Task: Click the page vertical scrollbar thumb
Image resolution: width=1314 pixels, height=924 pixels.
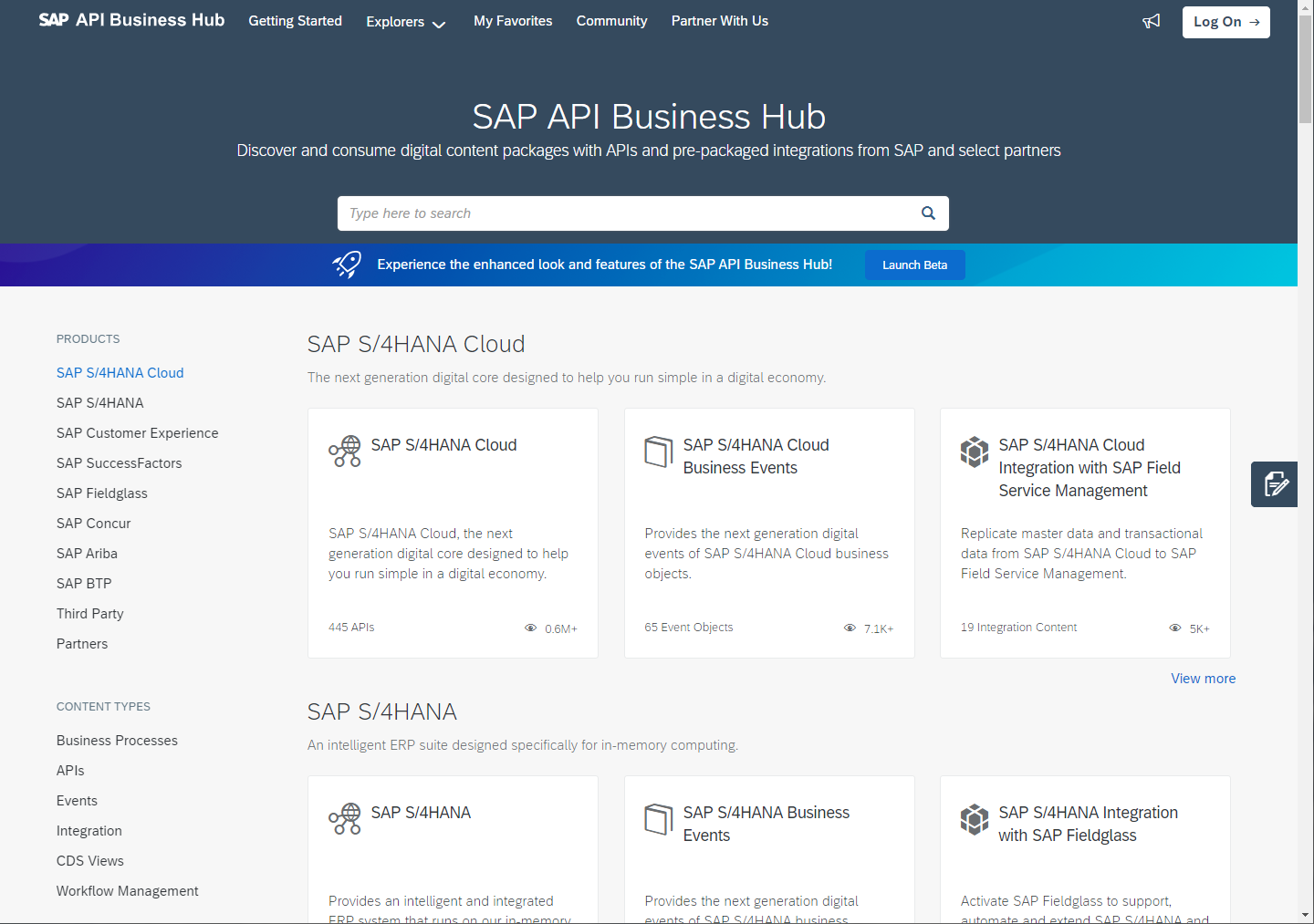Action: coord(1306,68)
